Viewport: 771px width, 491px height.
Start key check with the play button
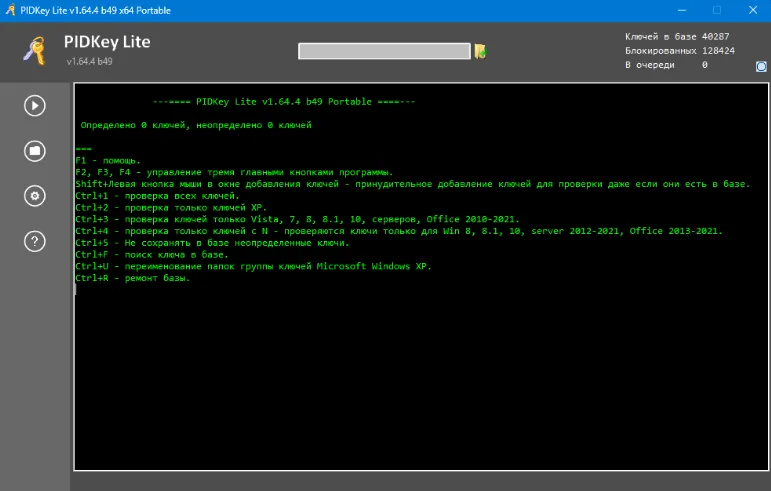click(35, 106)
